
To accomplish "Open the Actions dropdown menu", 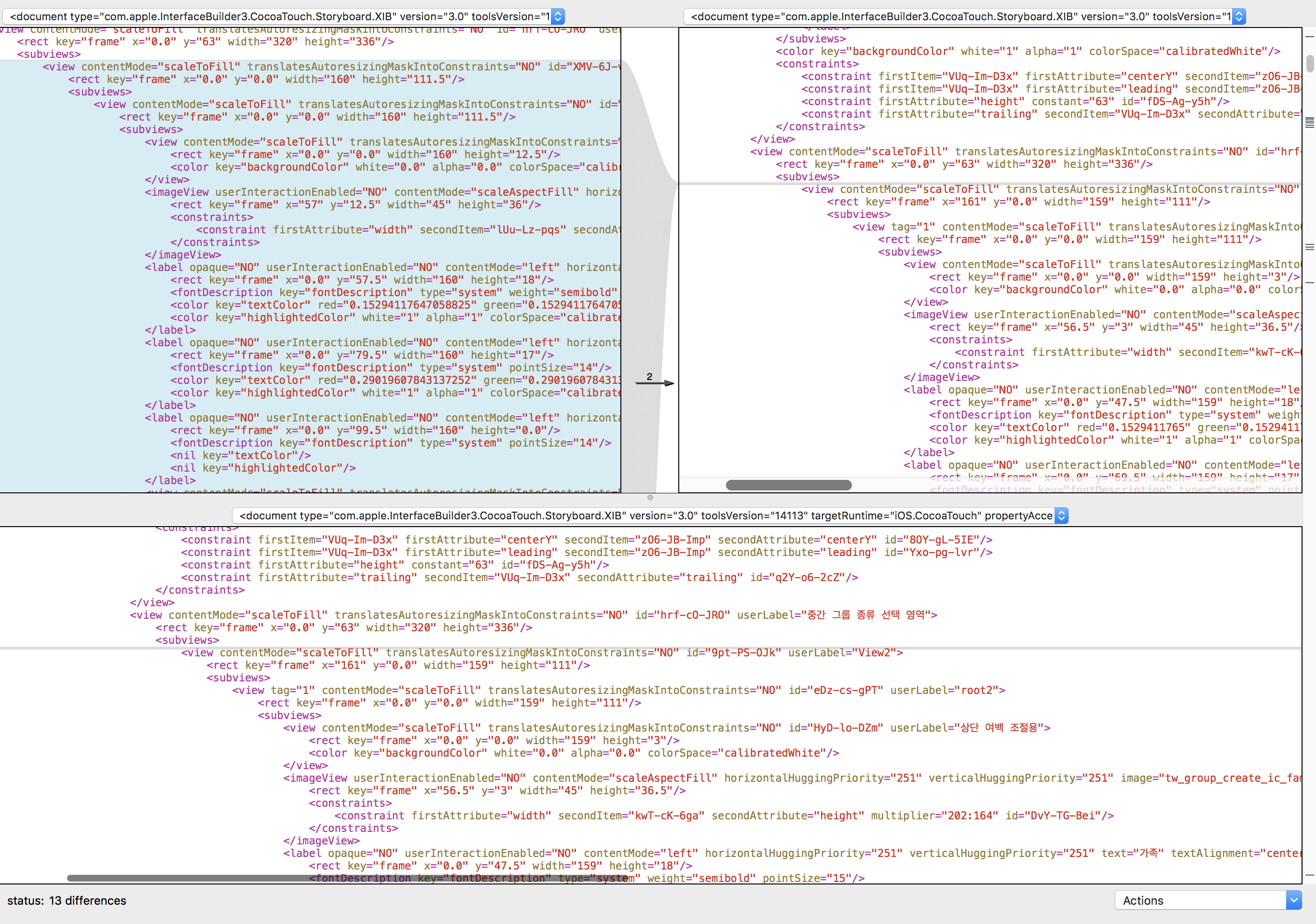I will [x=1208, y=900].
